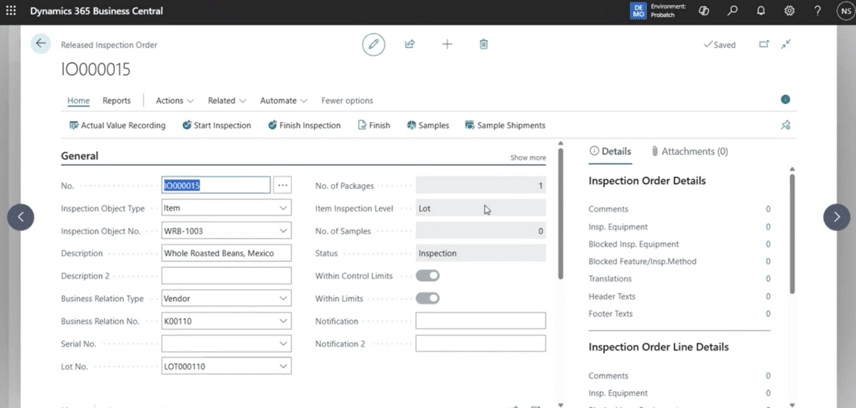Image resolution: width=856 pixels, height=408 pixels.
Task: Open the Reports menu
Action: [x=116, y=100]
